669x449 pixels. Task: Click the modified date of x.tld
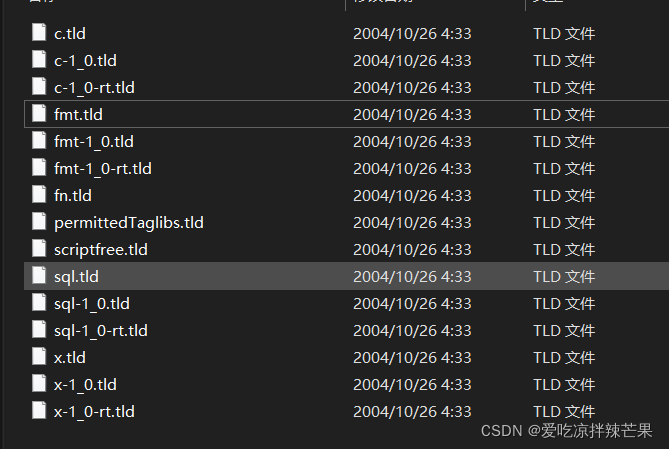(412, 358)
